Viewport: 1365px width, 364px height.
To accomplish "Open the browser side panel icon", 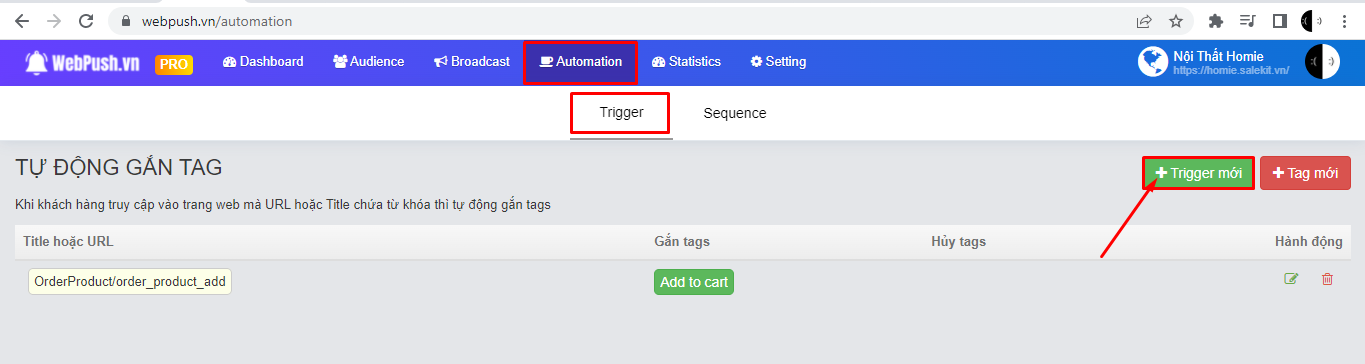I will coord(1279,20).
